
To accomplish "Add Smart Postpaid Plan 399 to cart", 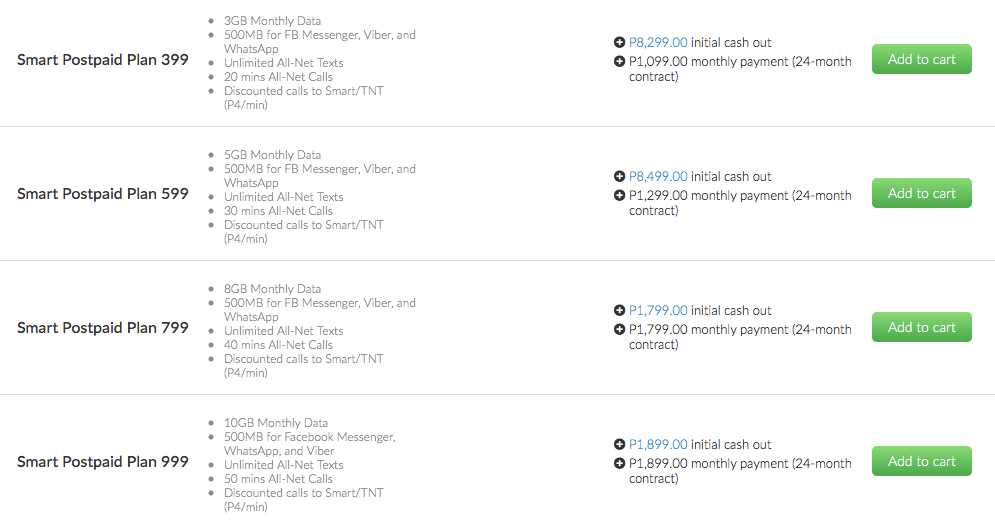I will (921, 59).
